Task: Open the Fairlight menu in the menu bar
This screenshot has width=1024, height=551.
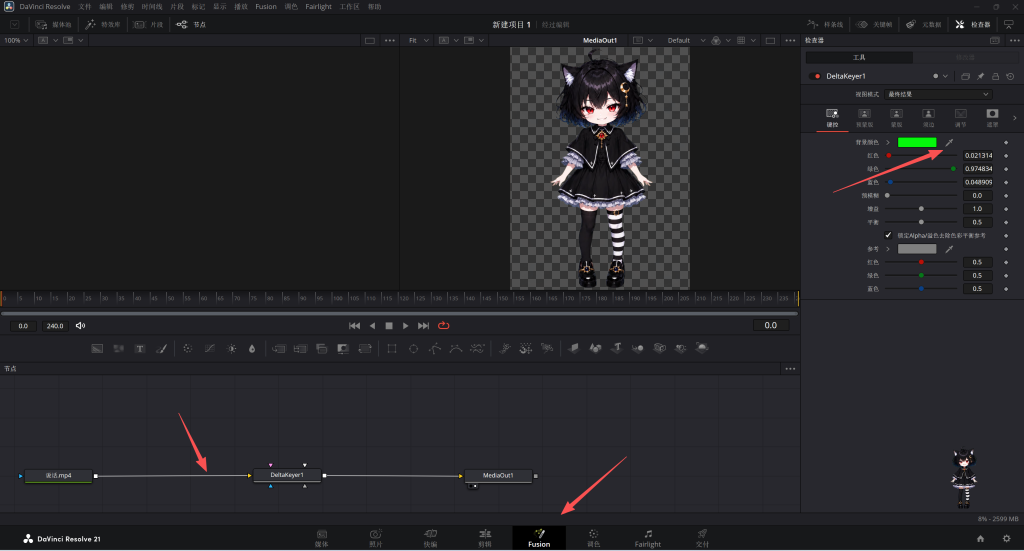Action: (319, 7)
